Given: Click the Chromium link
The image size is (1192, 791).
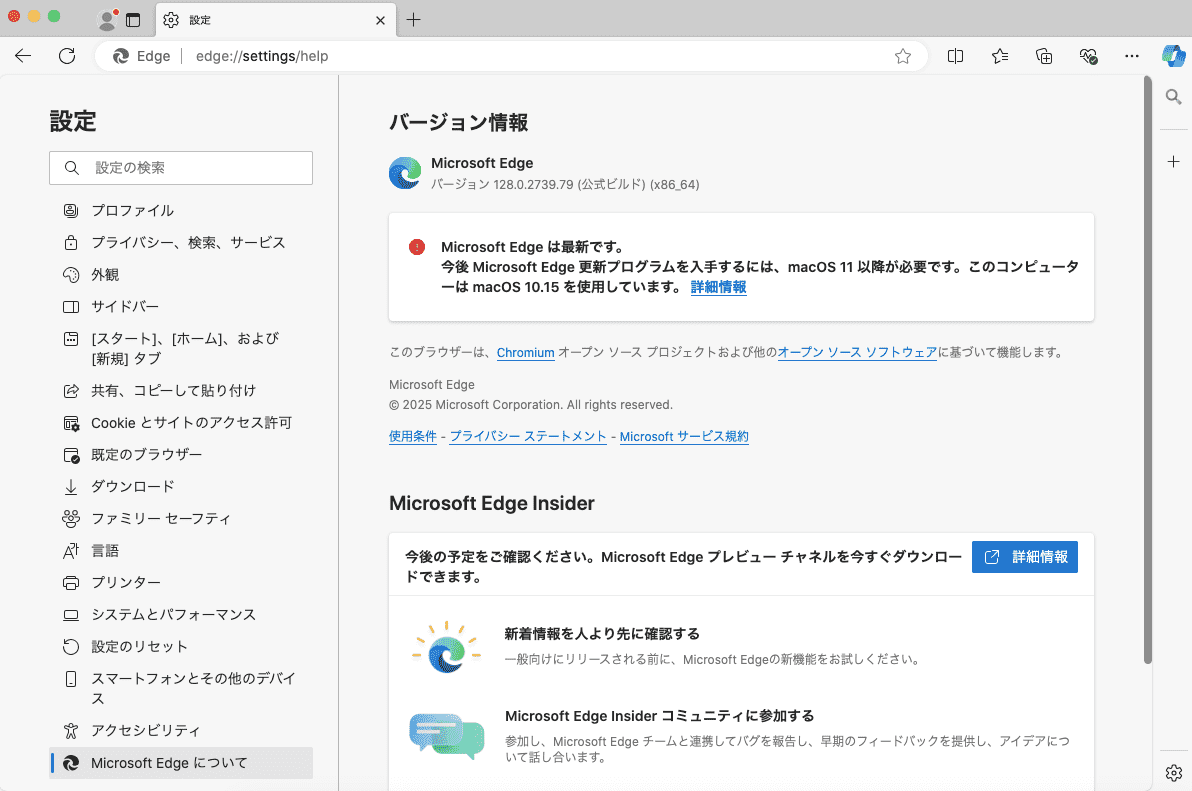Looking at the screenshot, I should (x=525, y=352).
